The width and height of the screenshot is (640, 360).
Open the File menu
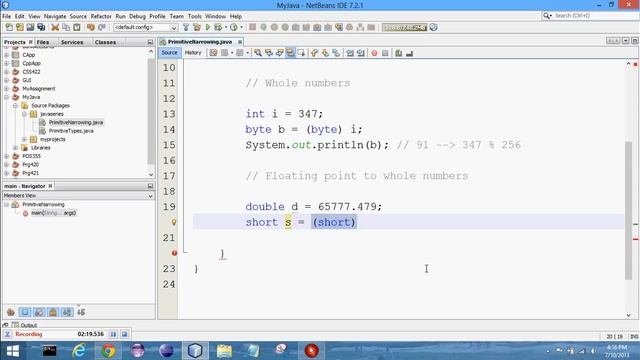pos(7,16)
